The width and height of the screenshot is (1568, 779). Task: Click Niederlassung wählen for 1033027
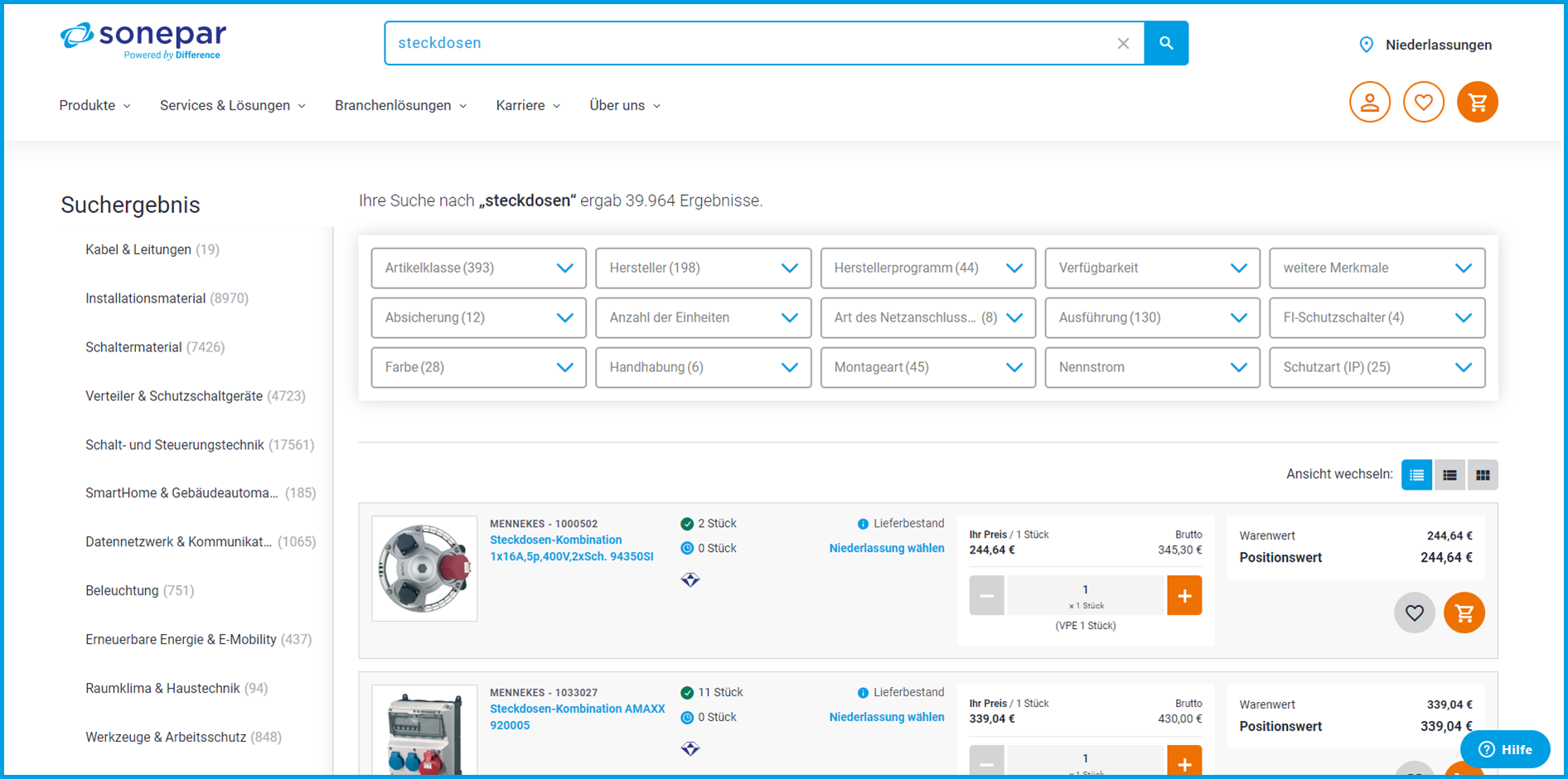pyautogui.click(x=887, y=717)
